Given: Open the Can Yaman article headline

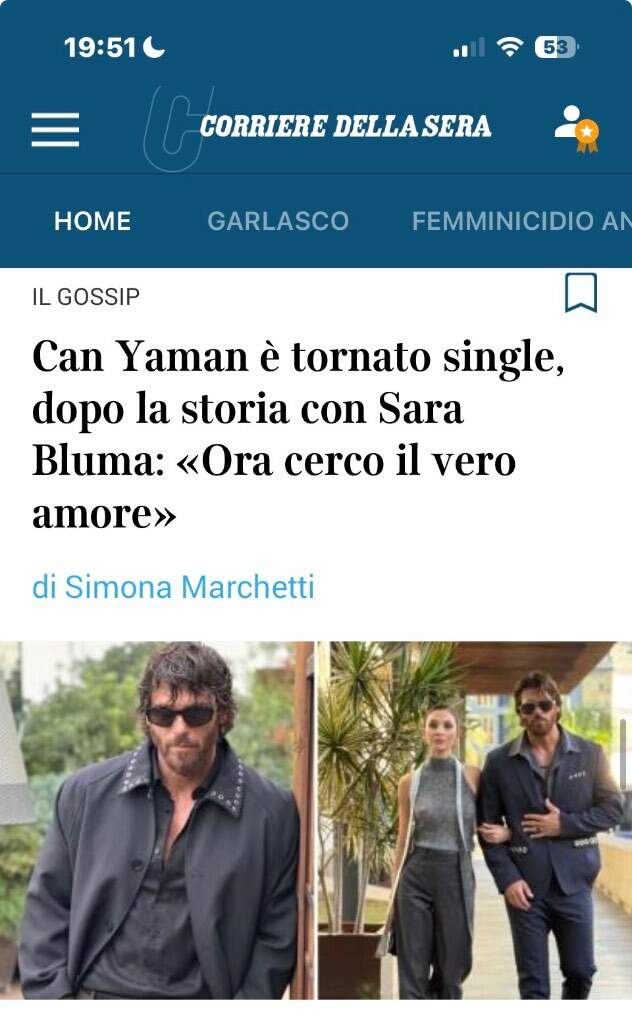Looking at the screenshot, I should point(298,434).
